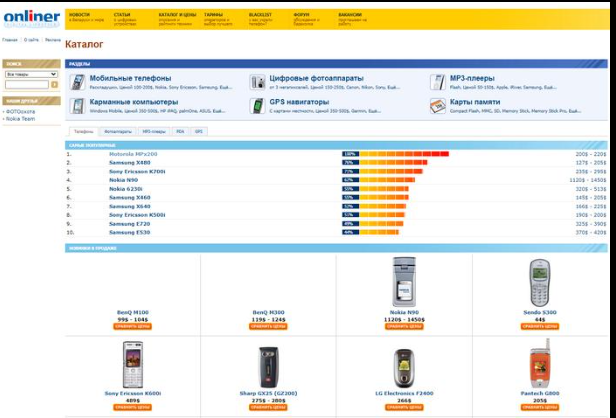The image size is (616, 418).
Task: Open the memory cards category icon
Action: coord(437,106)
